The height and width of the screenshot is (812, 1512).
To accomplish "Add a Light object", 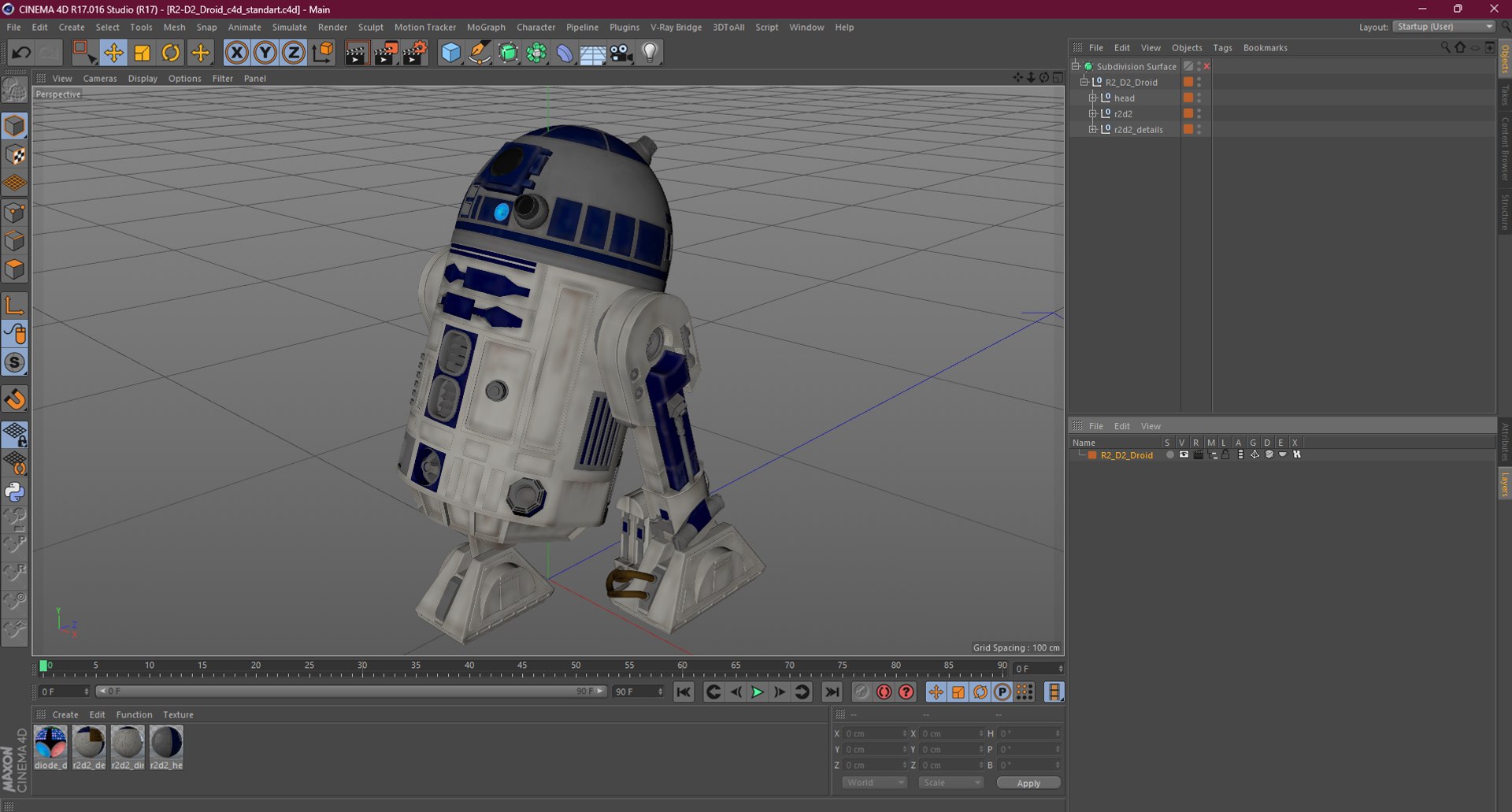I will click(x=650, y=53).
